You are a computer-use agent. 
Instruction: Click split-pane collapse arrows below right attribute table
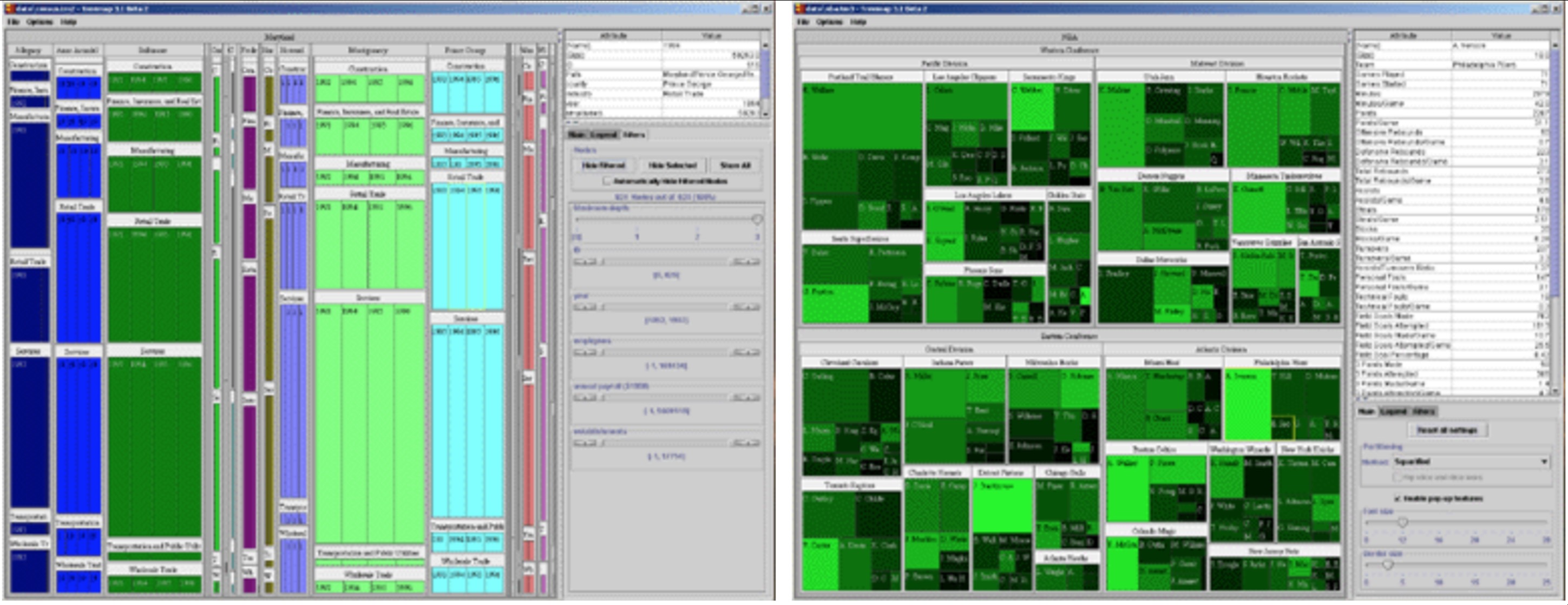[x=1359, y=400]
